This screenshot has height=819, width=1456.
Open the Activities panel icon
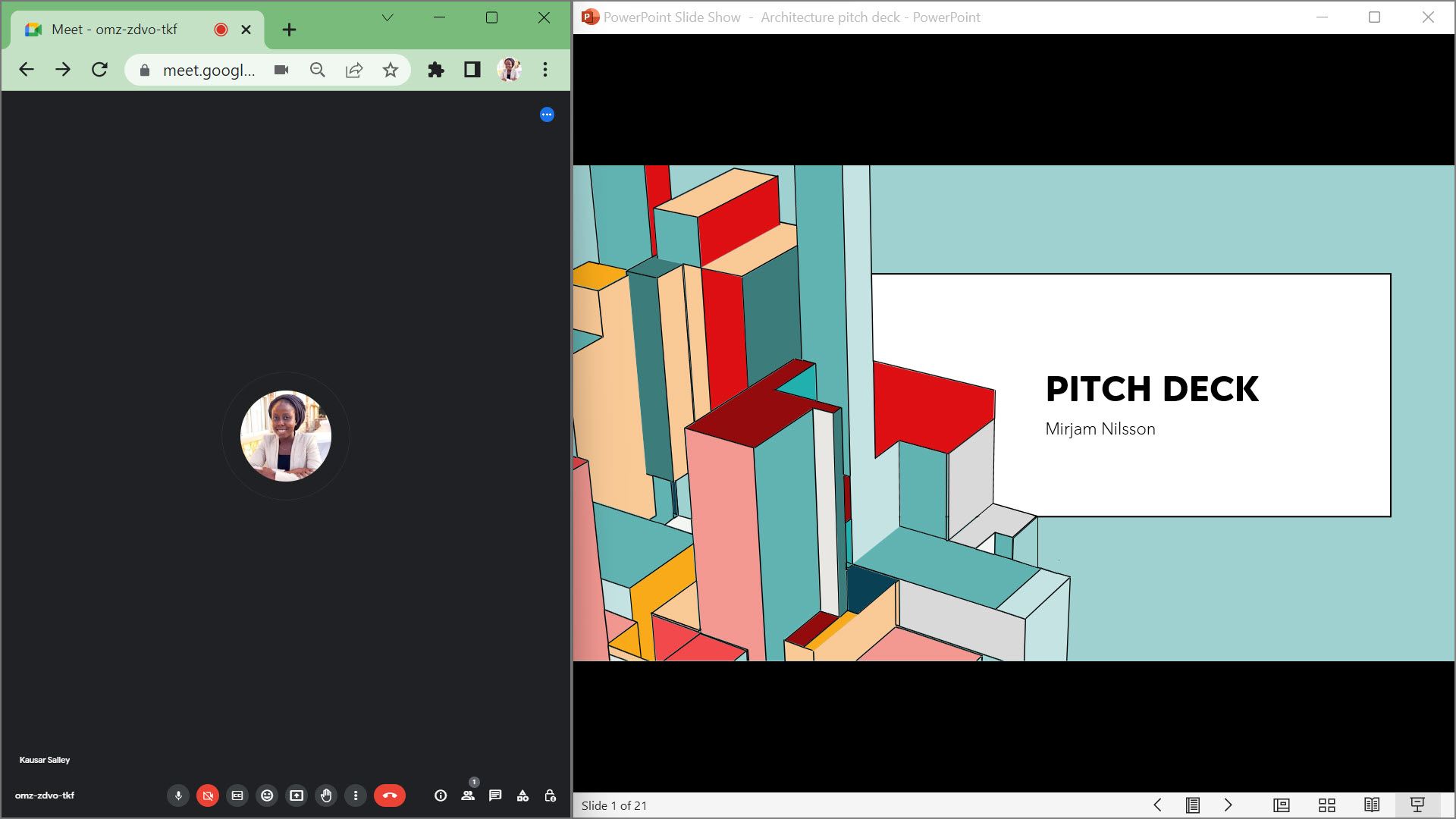tap(522, 795)
